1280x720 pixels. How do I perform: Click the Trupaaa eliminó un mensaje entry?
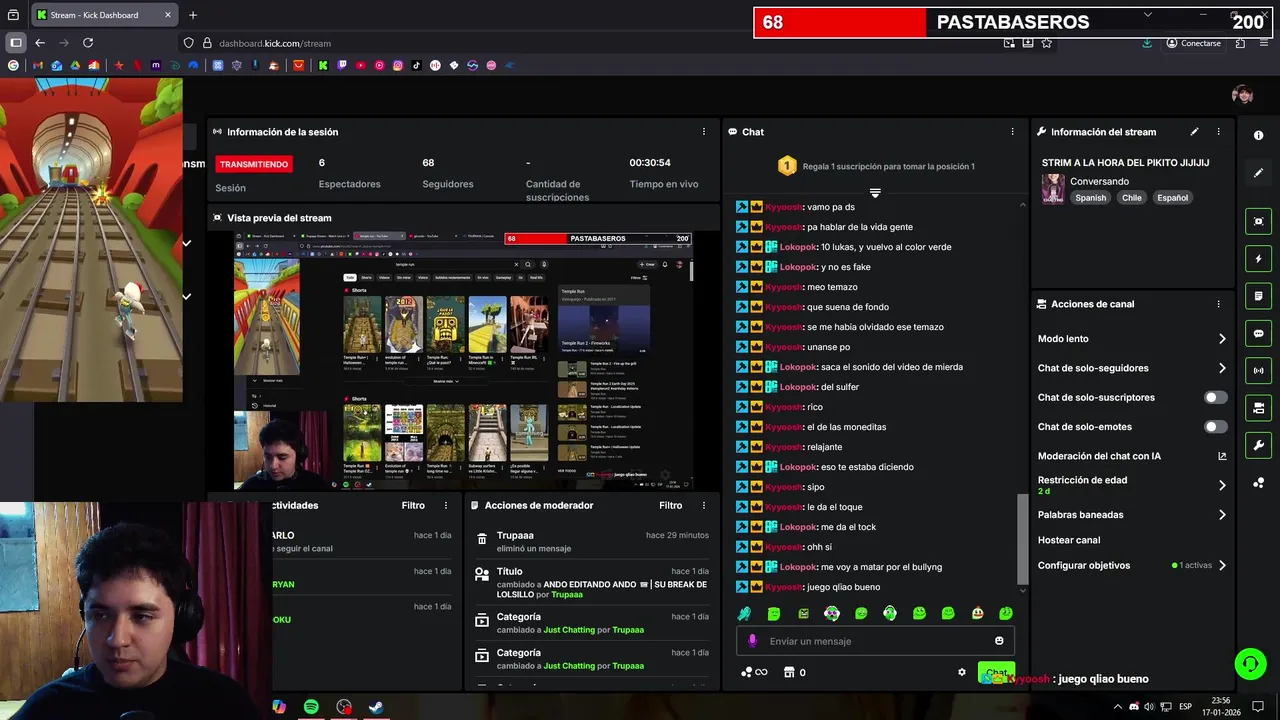[x=592, y=541]
